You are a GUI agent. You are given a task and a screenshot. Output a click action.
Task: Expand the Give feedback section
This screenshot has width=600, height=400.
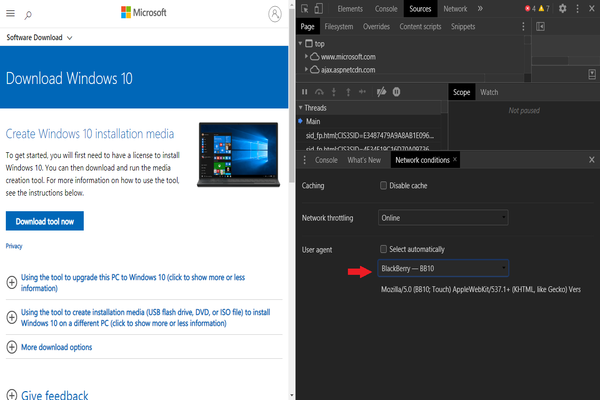click(x=12, y=395)
